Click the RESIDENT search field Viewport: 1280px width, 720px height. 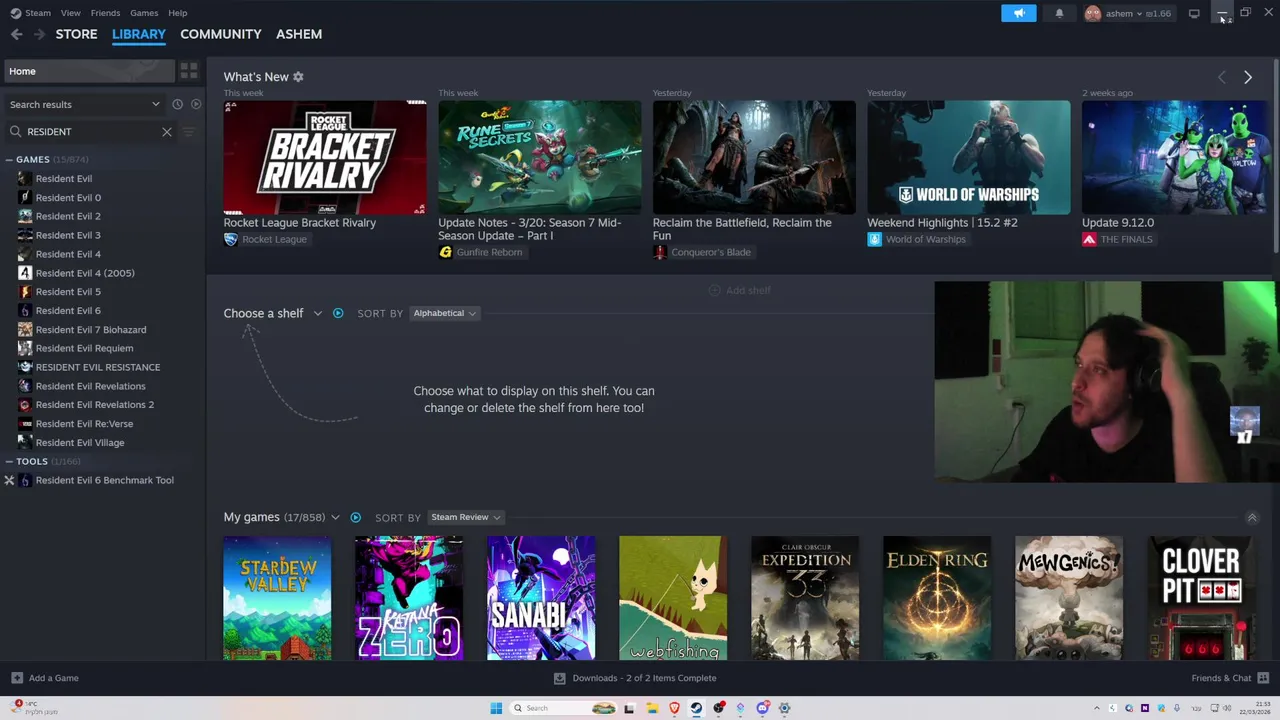click(90, 131)
